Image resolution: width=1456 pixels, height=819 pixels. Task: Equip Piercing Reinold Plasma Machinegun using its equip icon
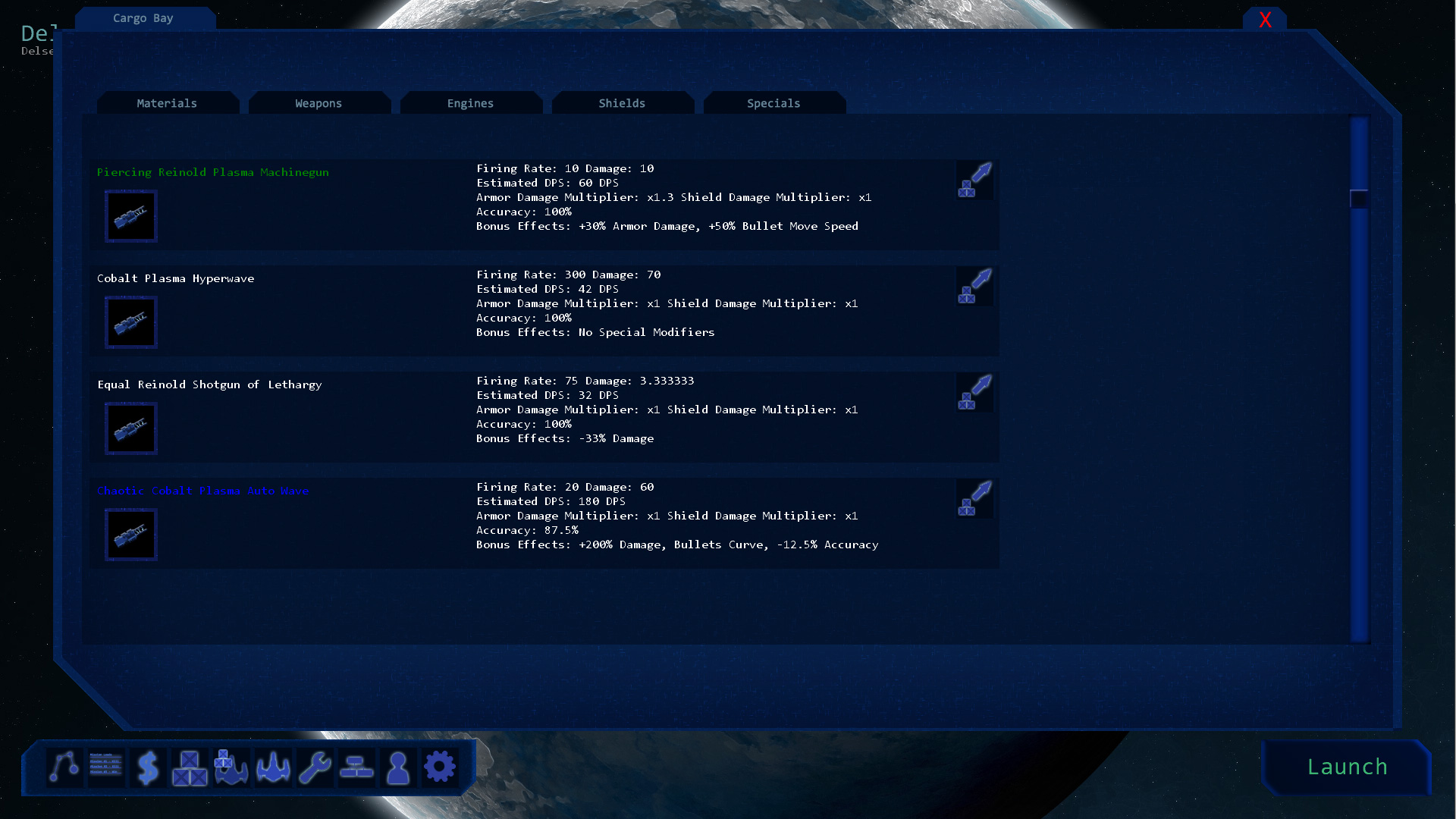(x=974, y=180)
